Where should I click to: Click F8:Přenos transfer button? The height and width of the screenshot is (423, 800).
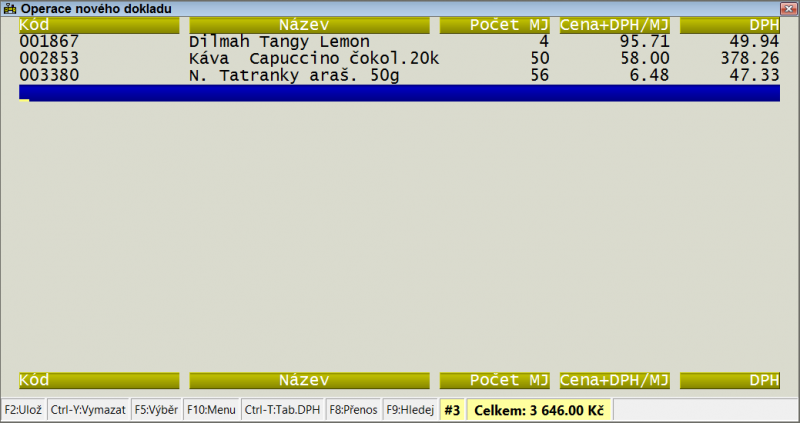click(353, 410)
